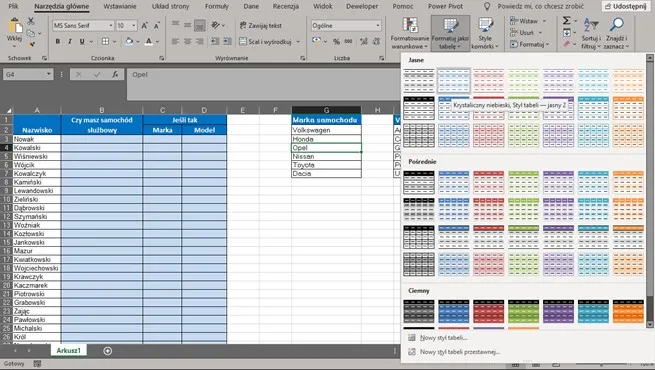Screen dimensions: 655x370
Task: Click the Fill color bucket icon
Action: (x=129, y=41)
